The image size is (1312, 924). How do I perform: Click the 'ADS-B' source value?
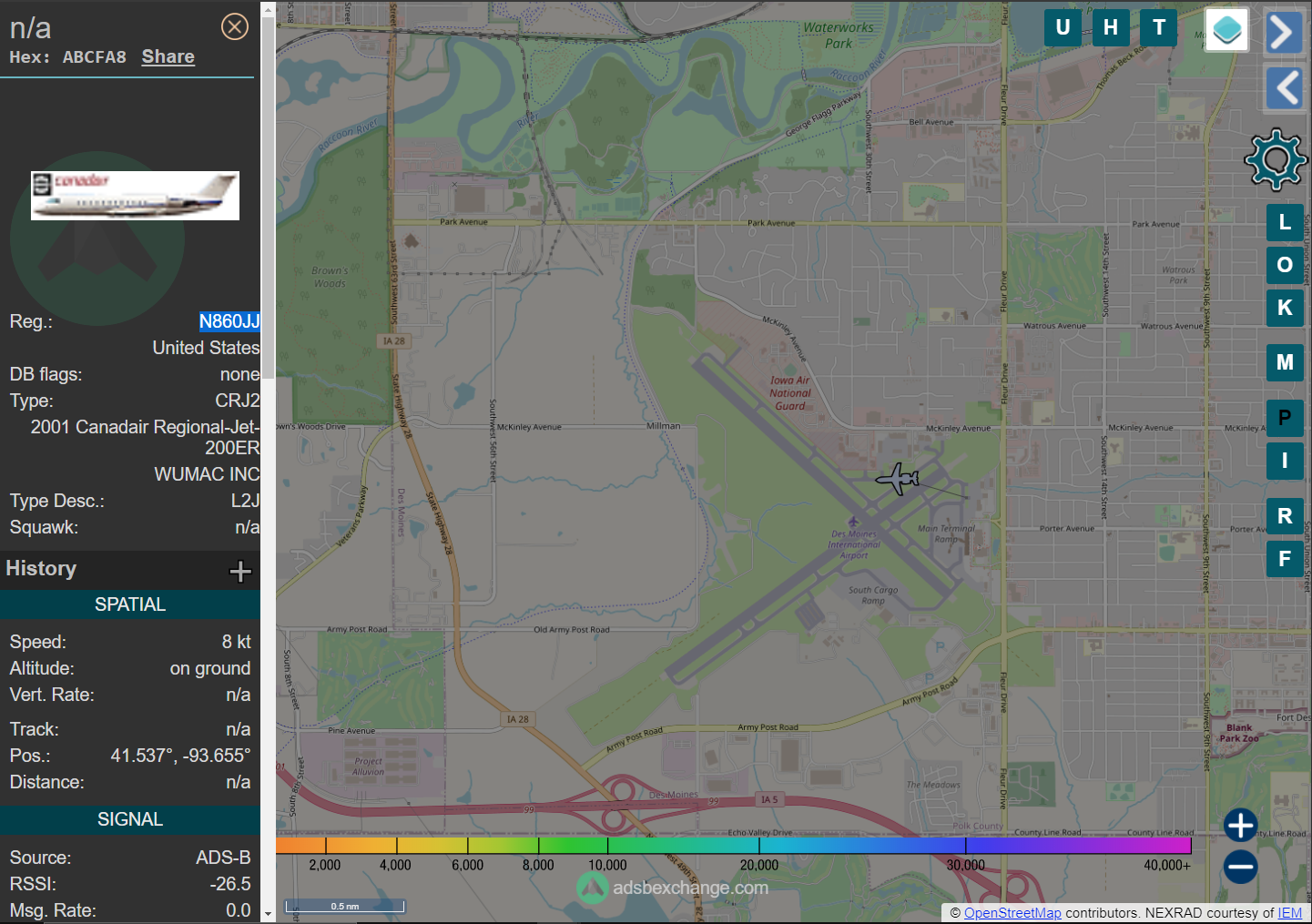[223, 858]
